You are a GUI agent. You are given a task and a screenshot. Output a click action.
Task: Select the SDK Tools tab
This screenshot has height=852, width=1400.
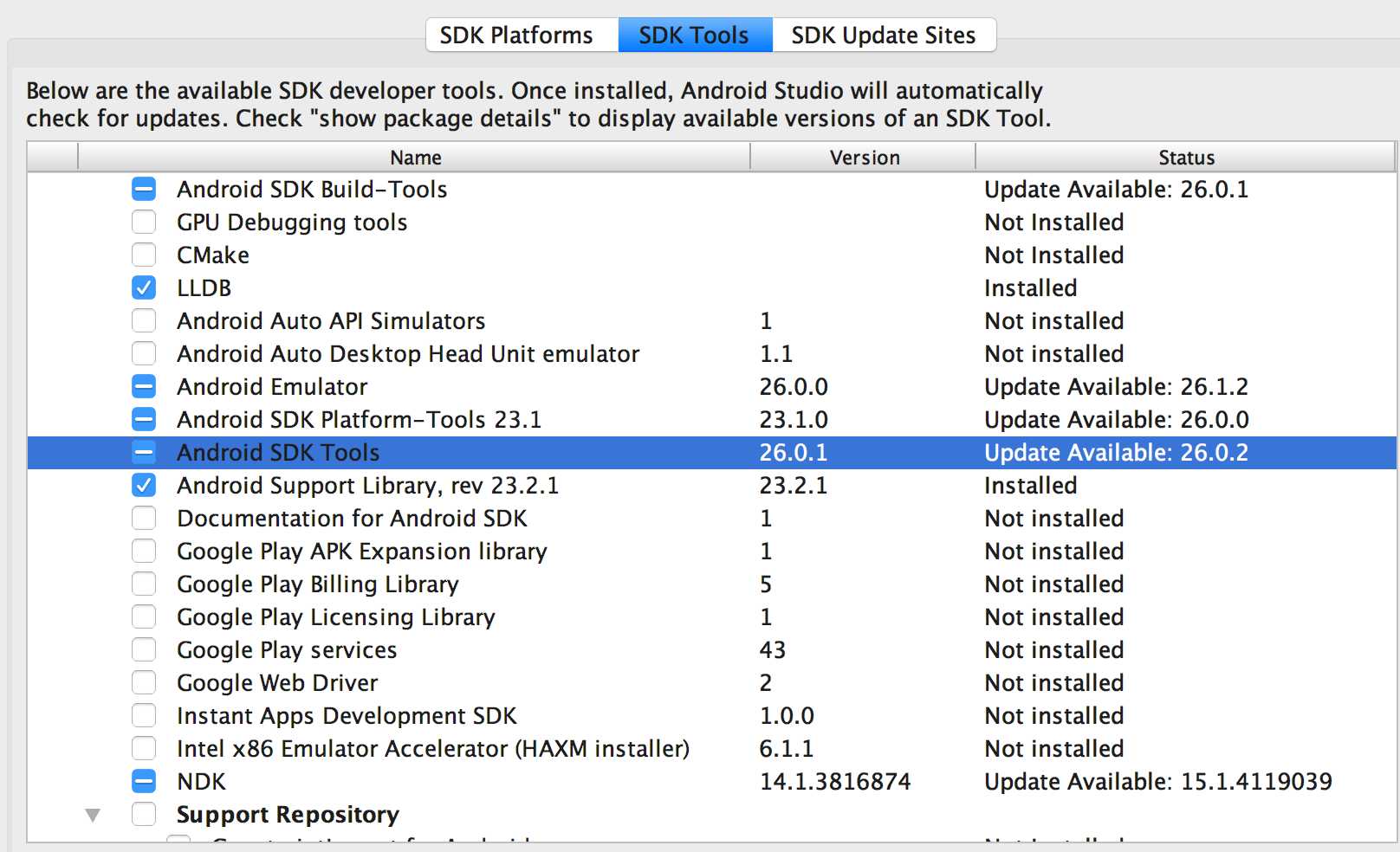[x=694, y=35]
